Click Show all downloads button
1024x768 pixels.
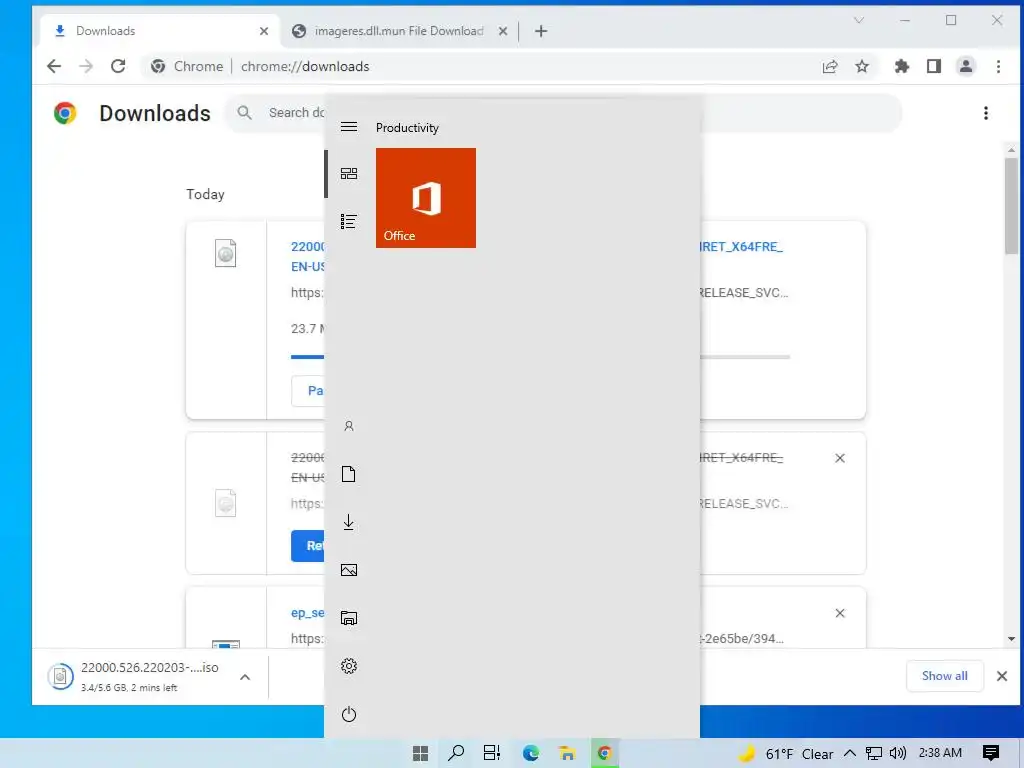point(944,676)
